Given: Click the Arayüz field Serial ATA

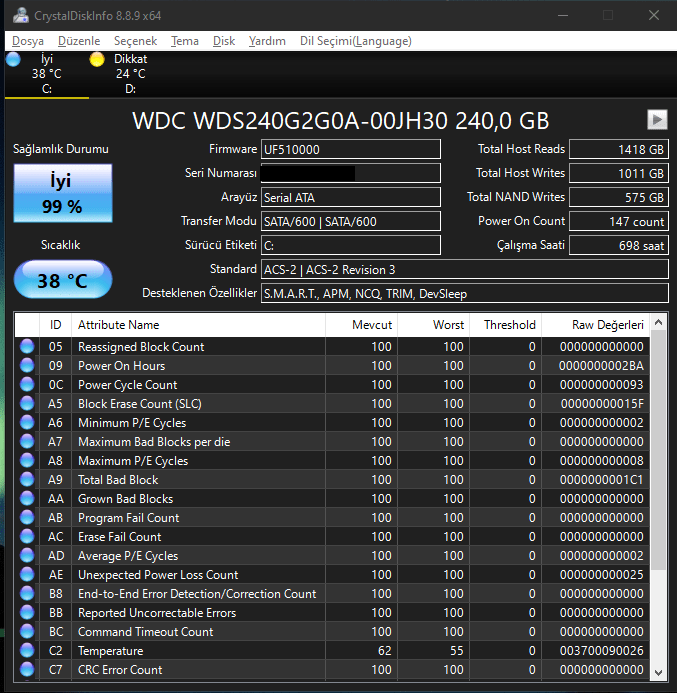Looking at the screenshot, I should point(350,197).
